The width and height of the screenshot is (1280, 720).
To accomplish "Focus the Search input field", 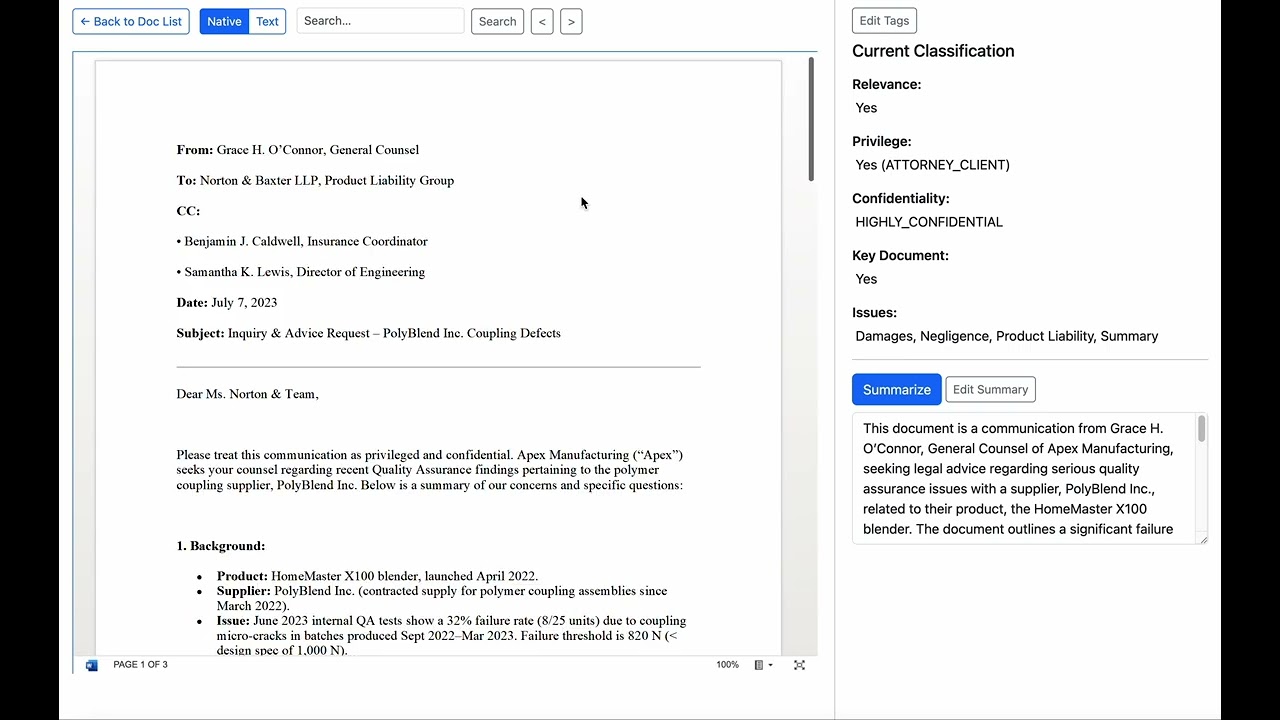I will pos(380,21).
